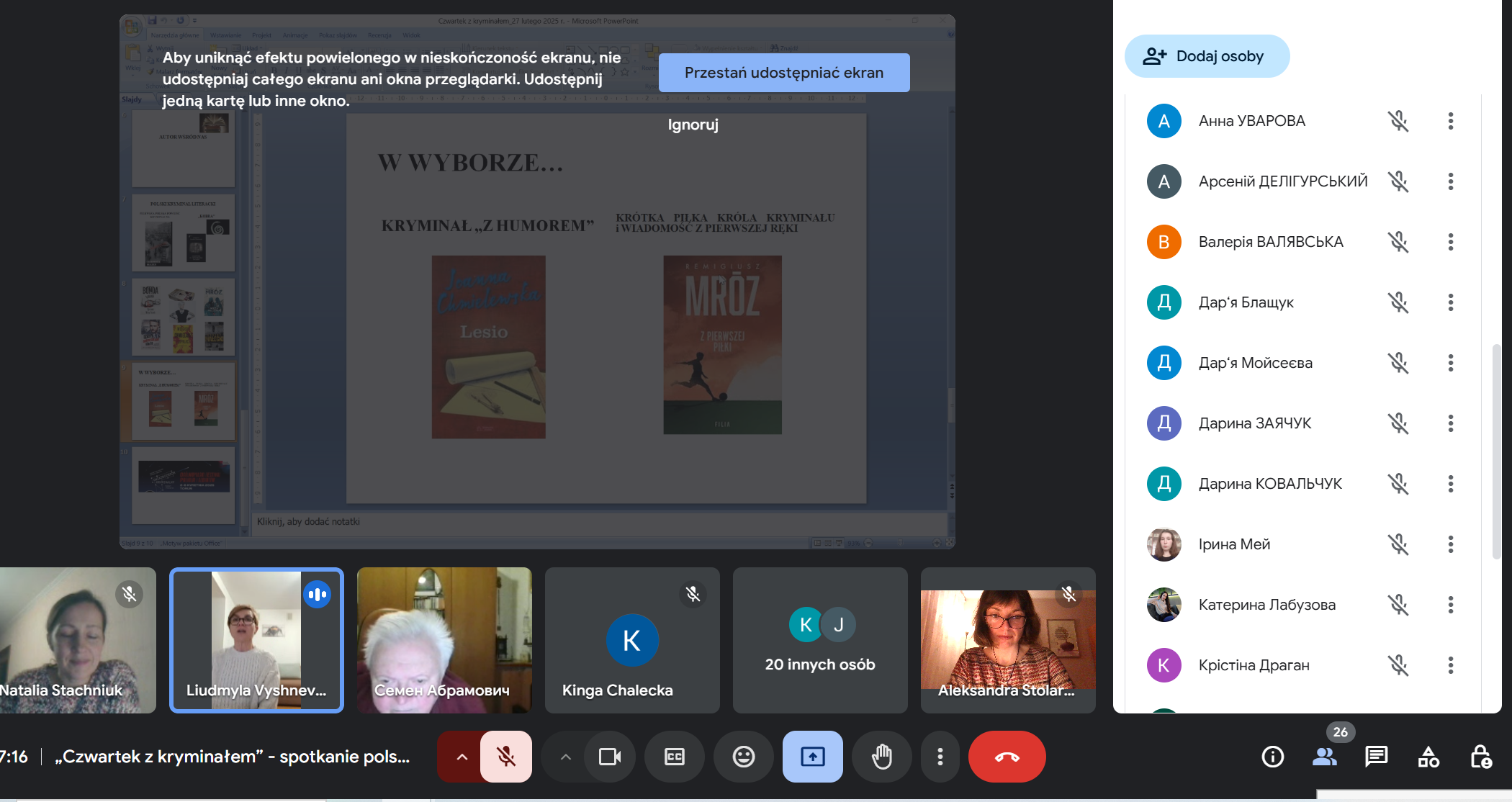Open more options for Дарина ЗАЯЧУК
Screen dimensions: 1512x802
pyautogui.click(x=1451, y=423)
